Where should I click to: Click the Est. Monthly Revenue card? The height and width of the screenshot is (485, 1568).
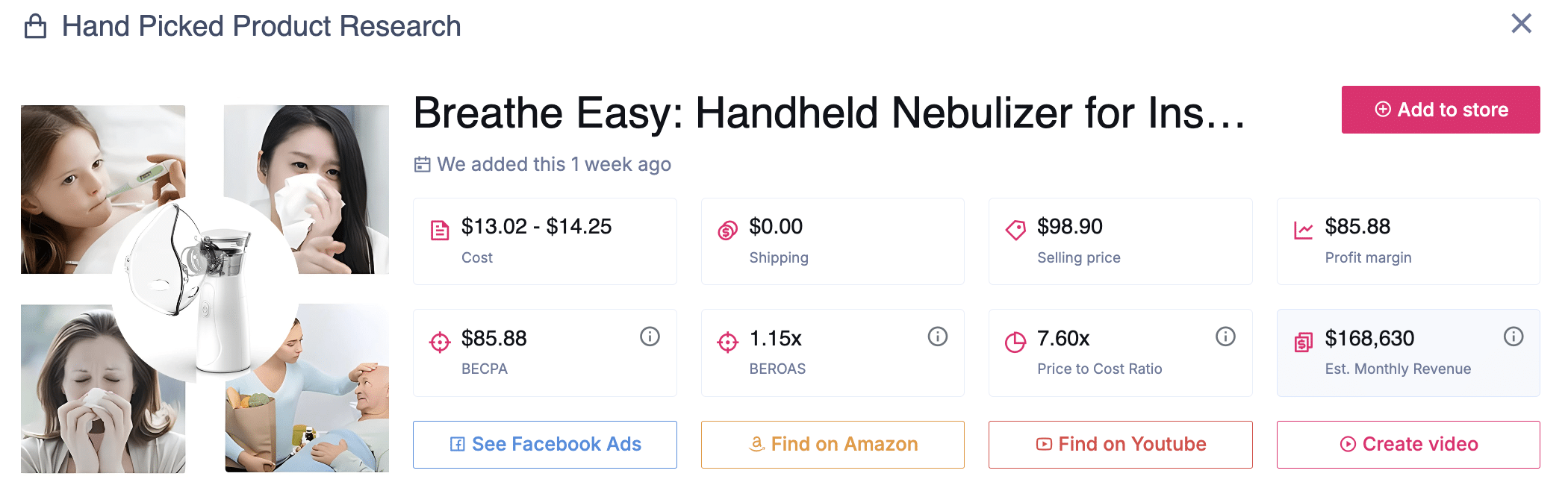pos(1408,353)
